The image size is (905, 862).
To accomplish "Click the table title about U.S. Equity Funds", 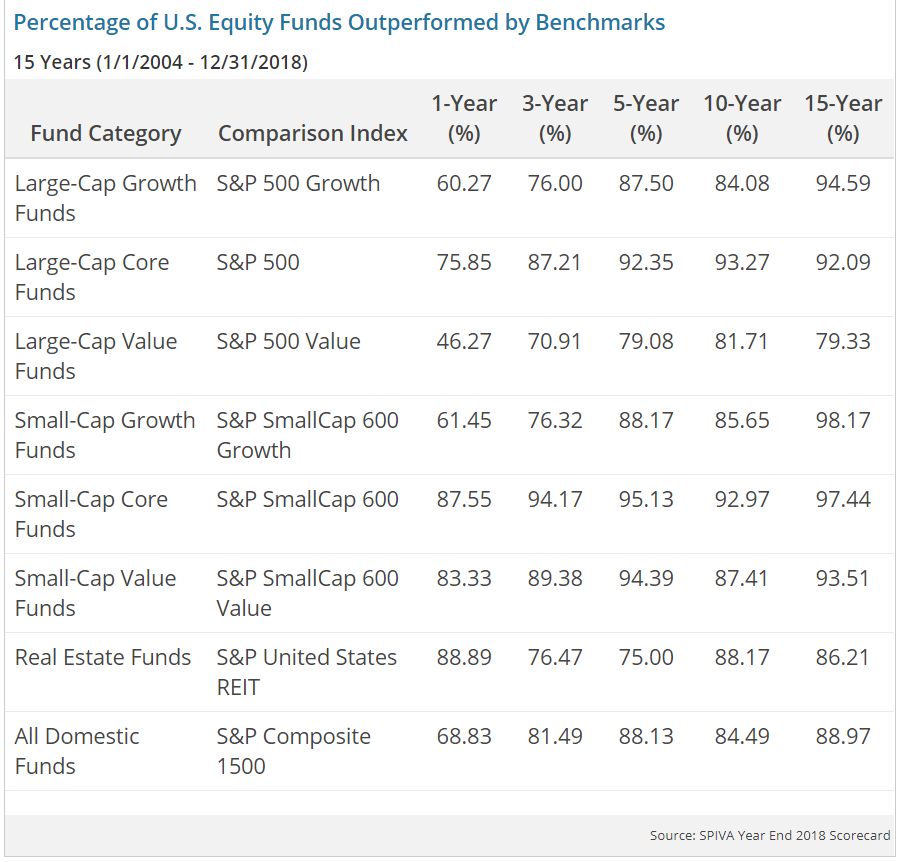I will coord(339,22).
